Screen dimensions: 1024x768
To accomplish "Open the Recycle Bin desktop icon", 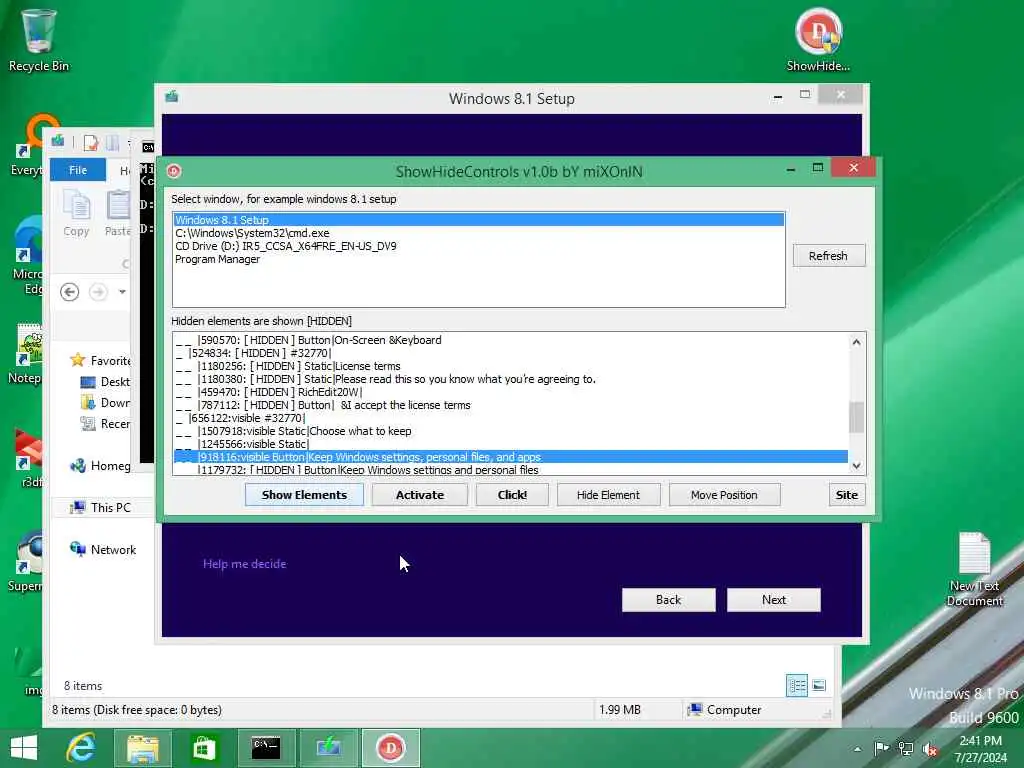I will 38,39.
